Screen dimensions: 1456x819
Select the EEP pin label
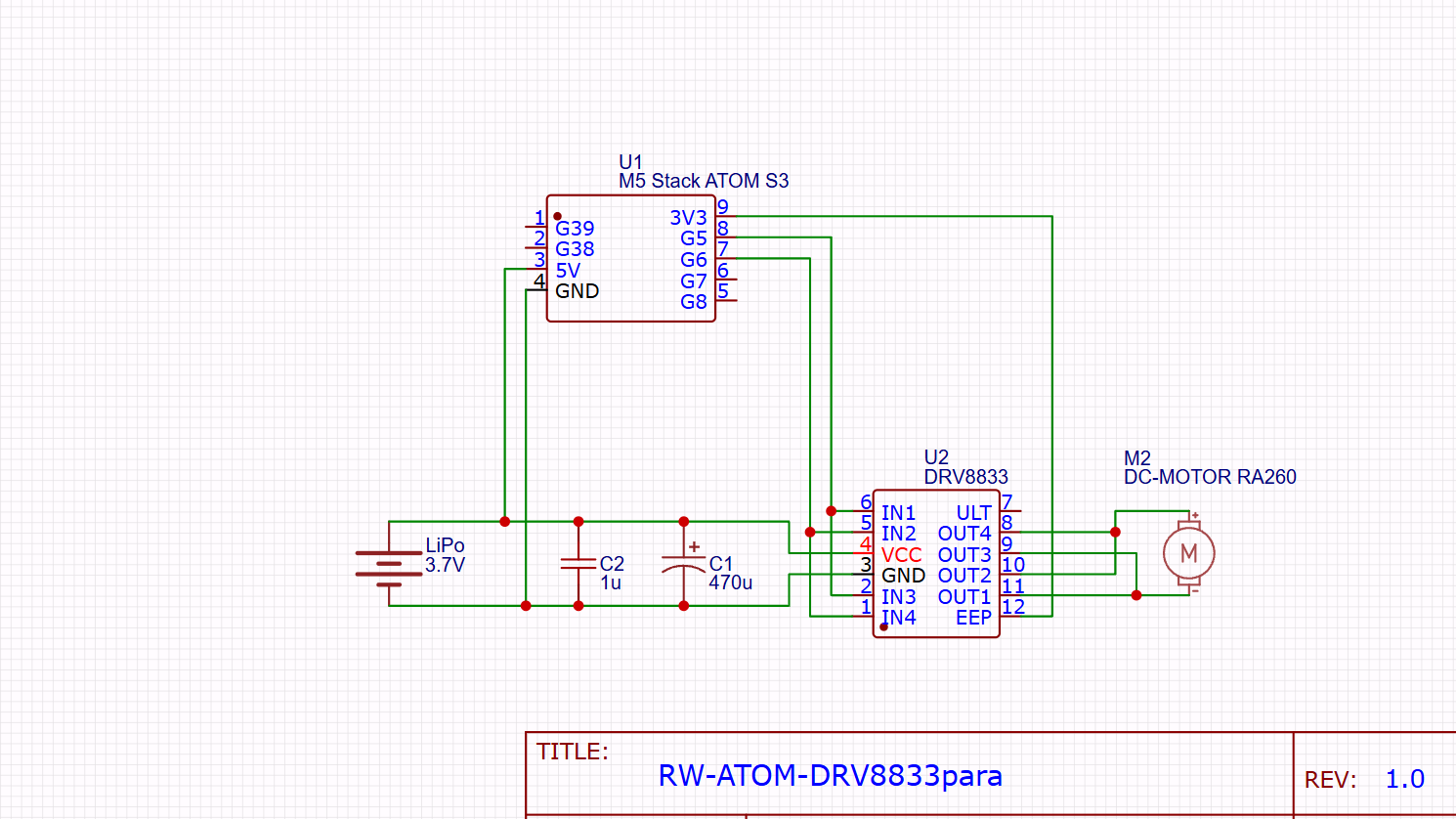click(x=973, y=618)
